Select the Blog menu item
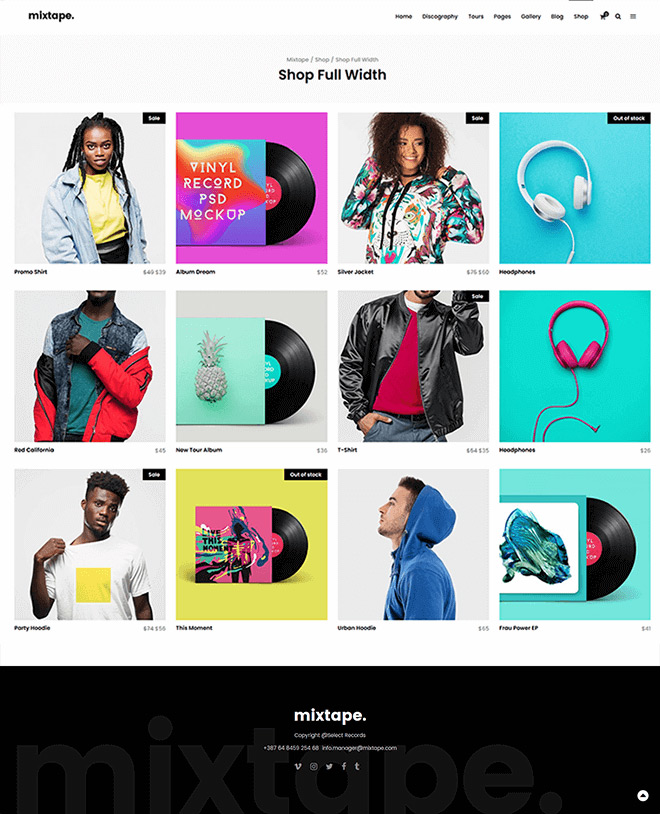This screenshot has height=814, width=660. [557, 17]
